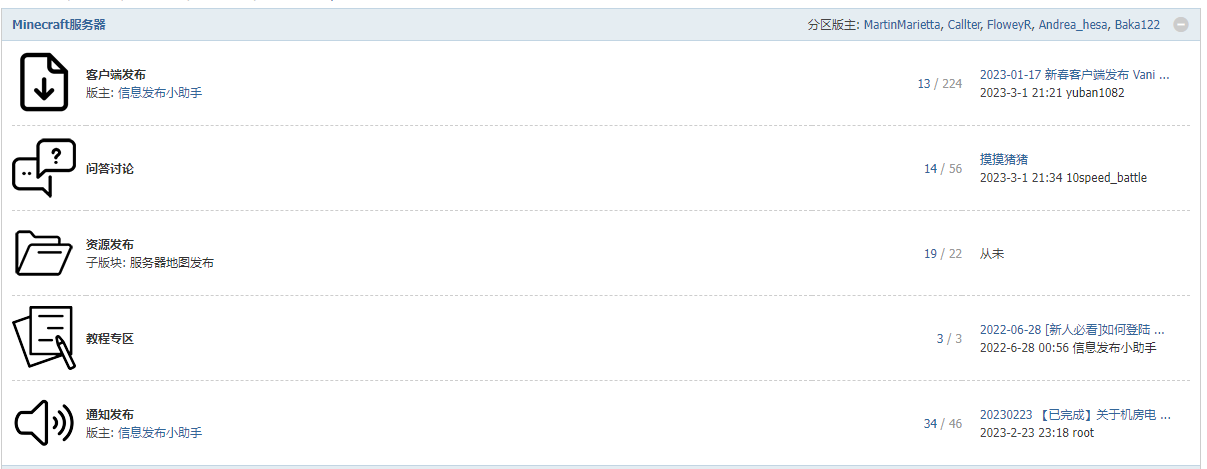The width and height of the screenshot is (1207, 469).
Task: Go to the 教程专区 forum
Action: coord(110,339)
